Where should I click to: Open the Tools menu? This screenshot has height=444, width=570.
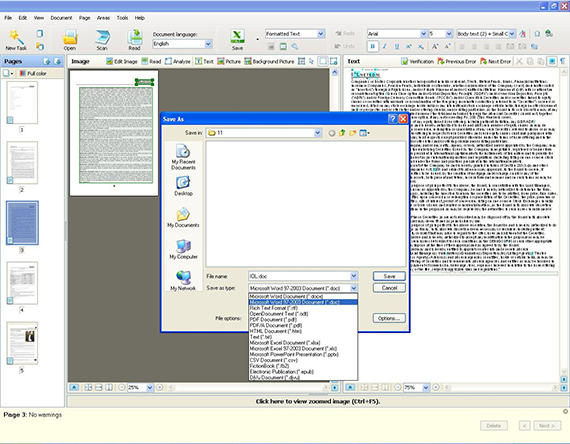point(122,18)
